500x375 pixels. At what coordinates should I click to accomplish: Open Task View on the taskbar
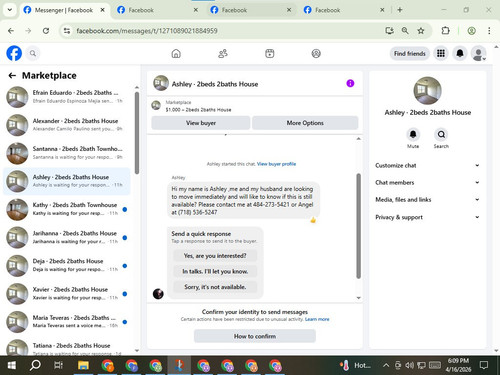(59, 366)
